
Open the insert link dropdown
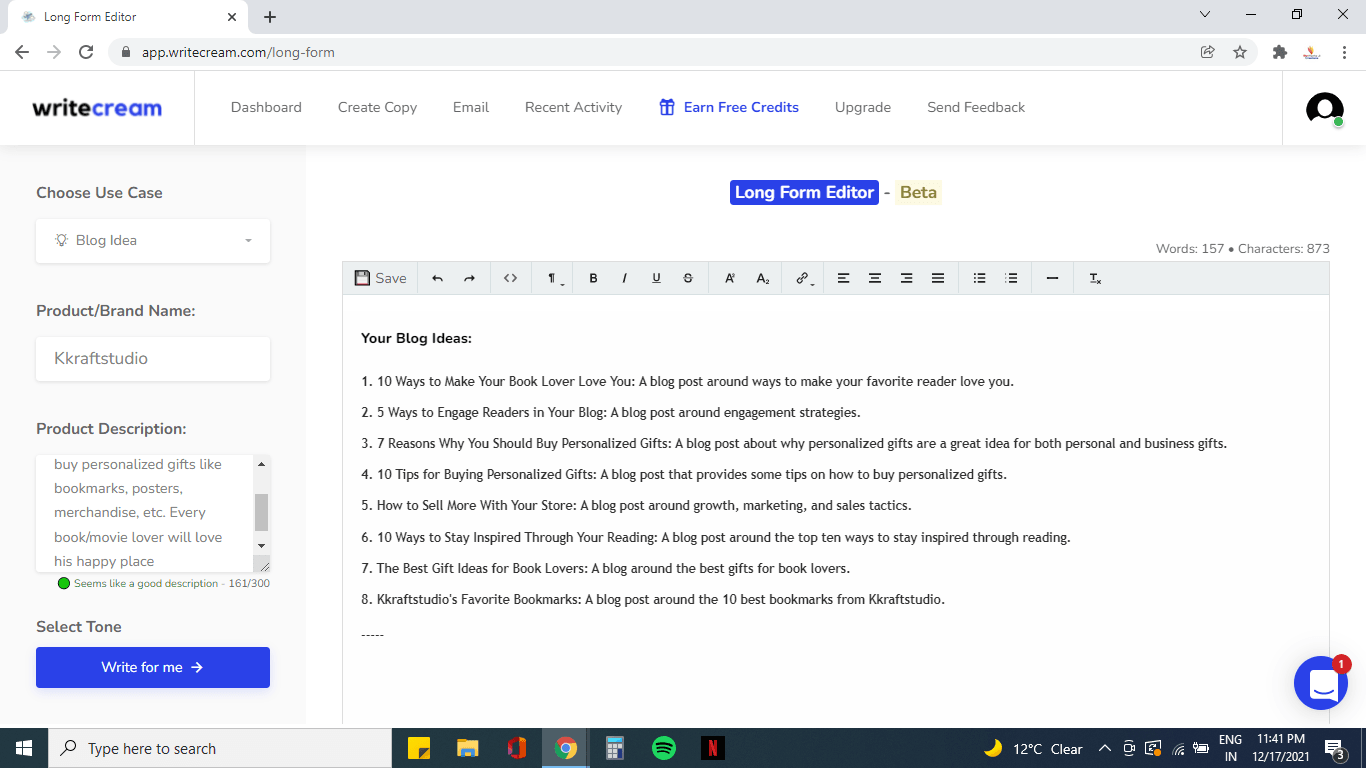point(804,278)
